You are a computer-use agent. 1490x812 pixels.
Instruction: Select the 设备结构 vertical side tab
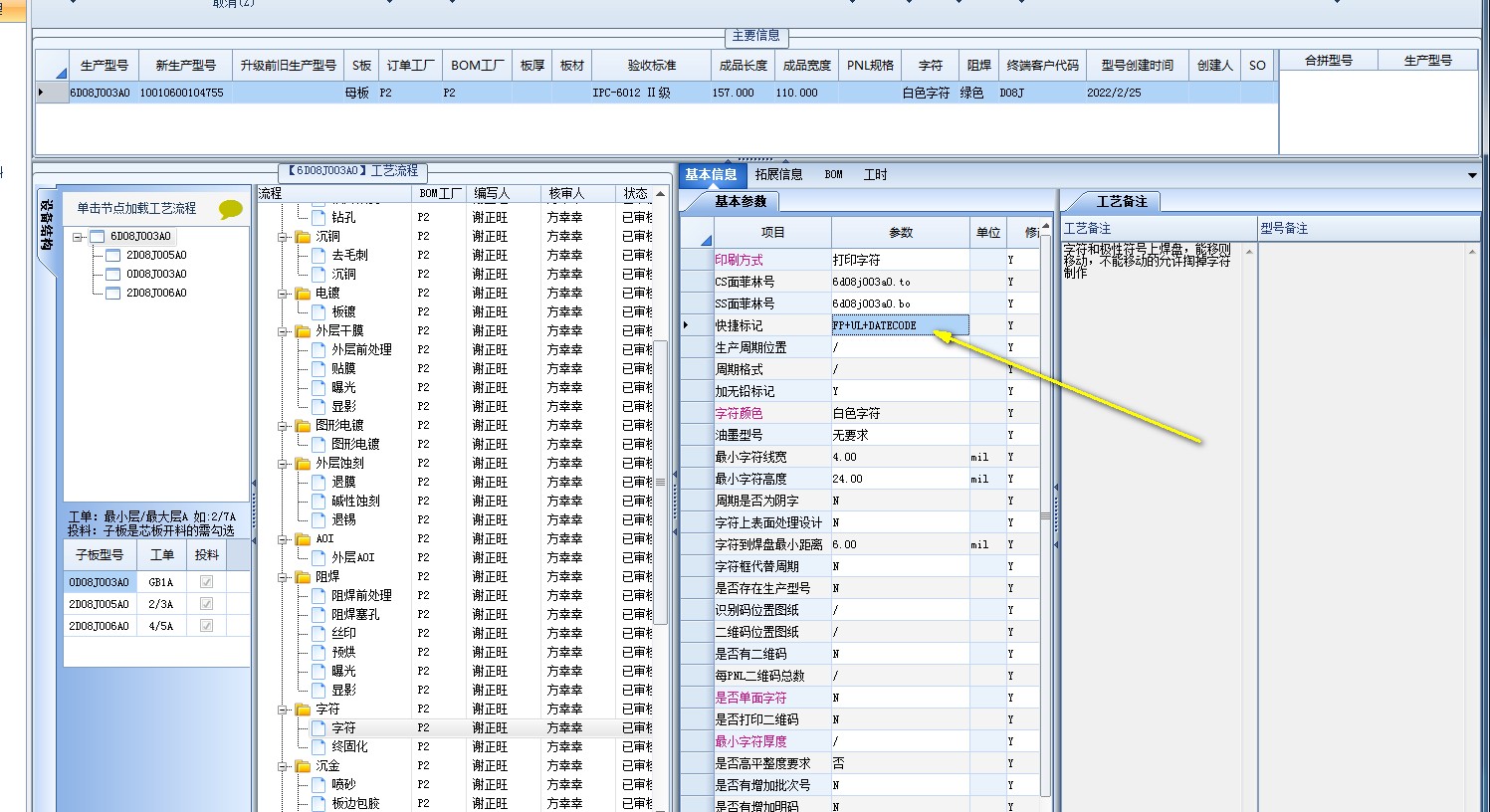(x=46, y=225)
